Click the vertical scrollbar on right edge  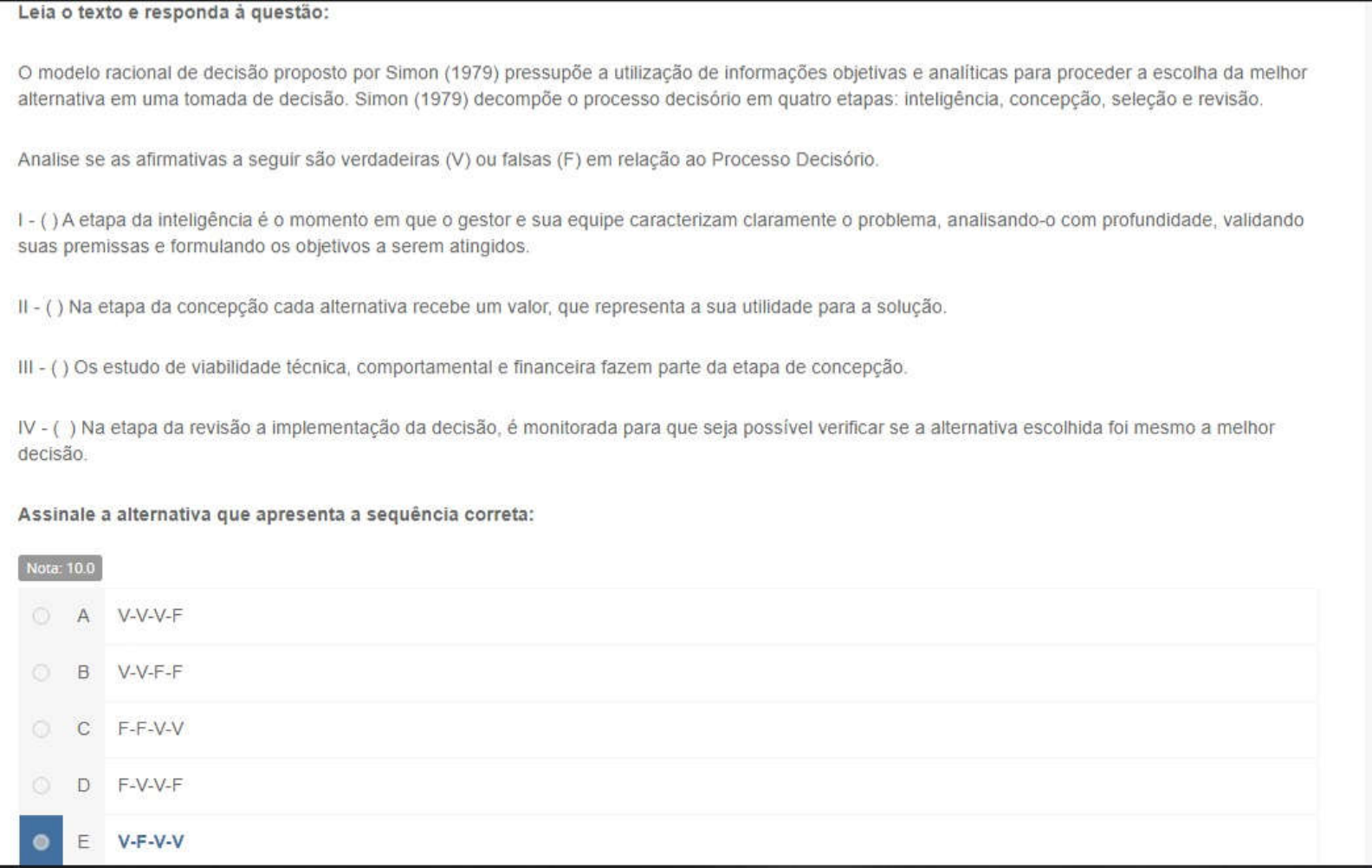coord(1367,433)
